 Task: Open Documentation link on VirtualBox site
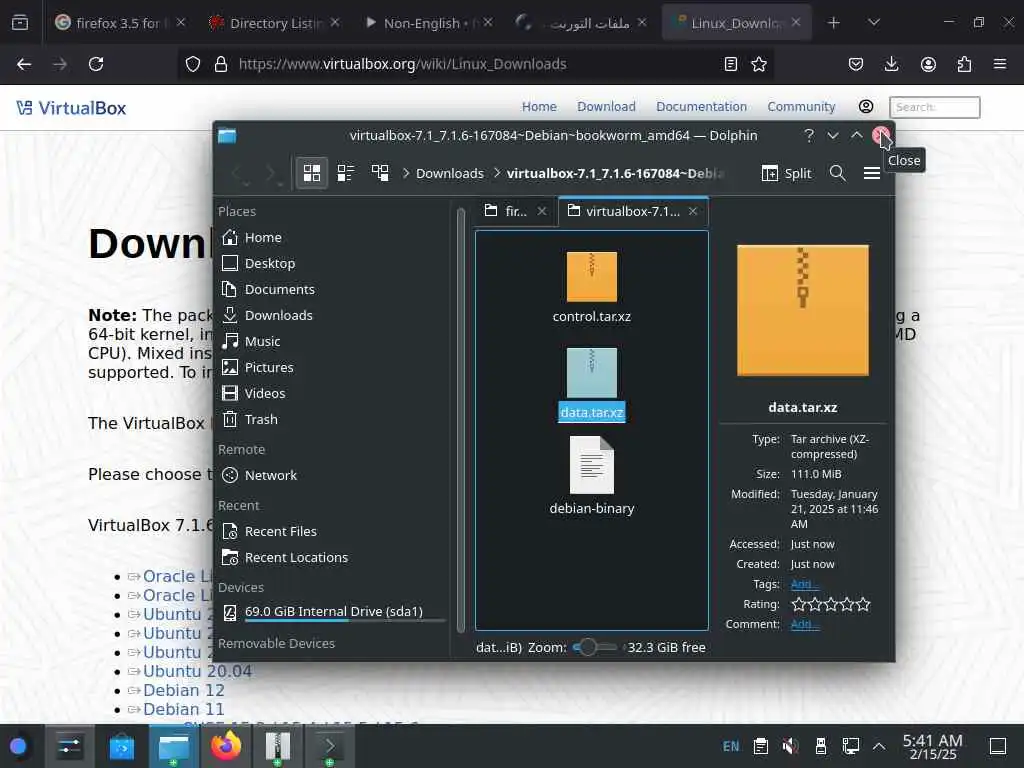coord(701,106)
